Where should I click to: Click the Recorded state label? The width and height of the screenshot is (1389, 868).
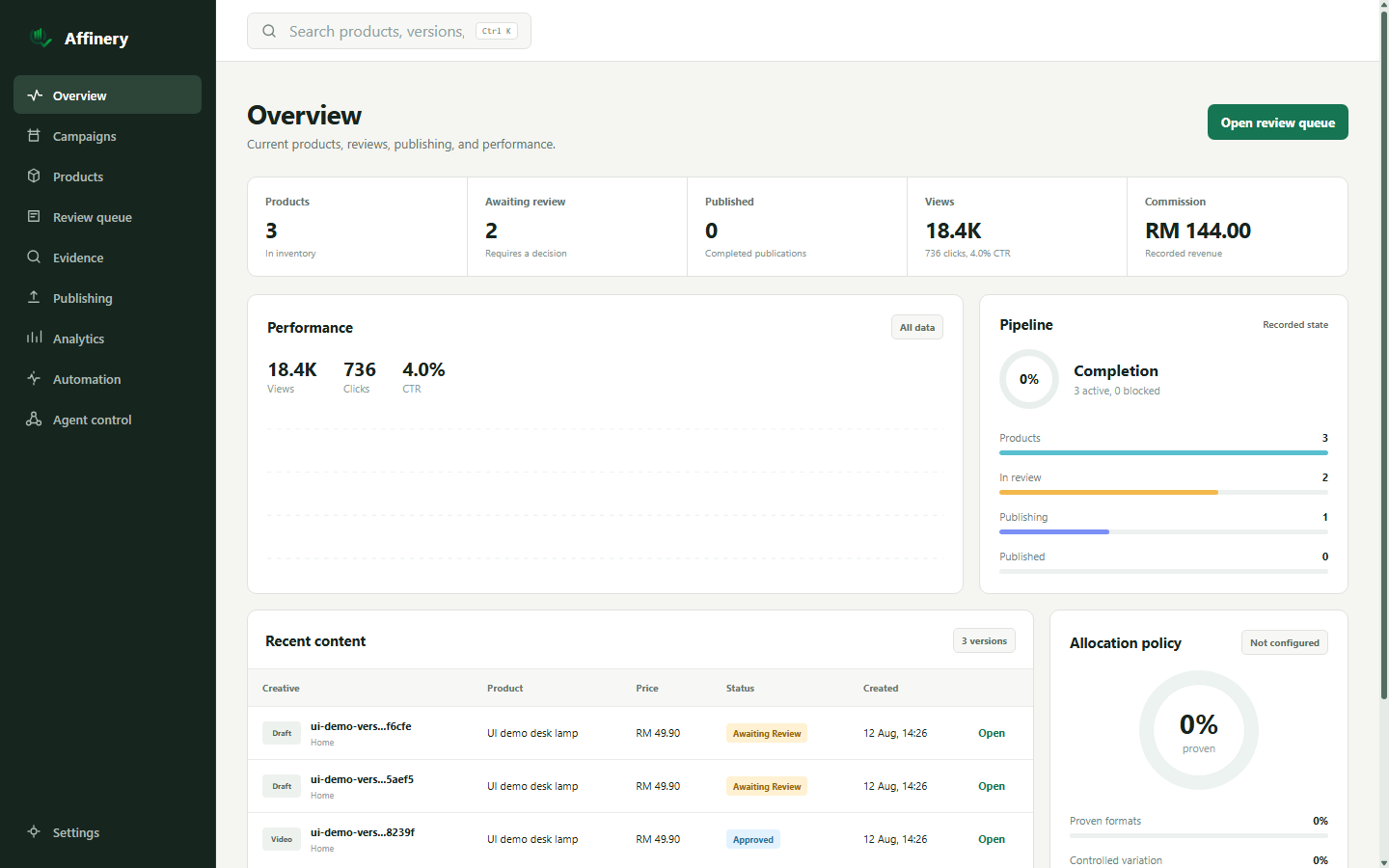1295,325
